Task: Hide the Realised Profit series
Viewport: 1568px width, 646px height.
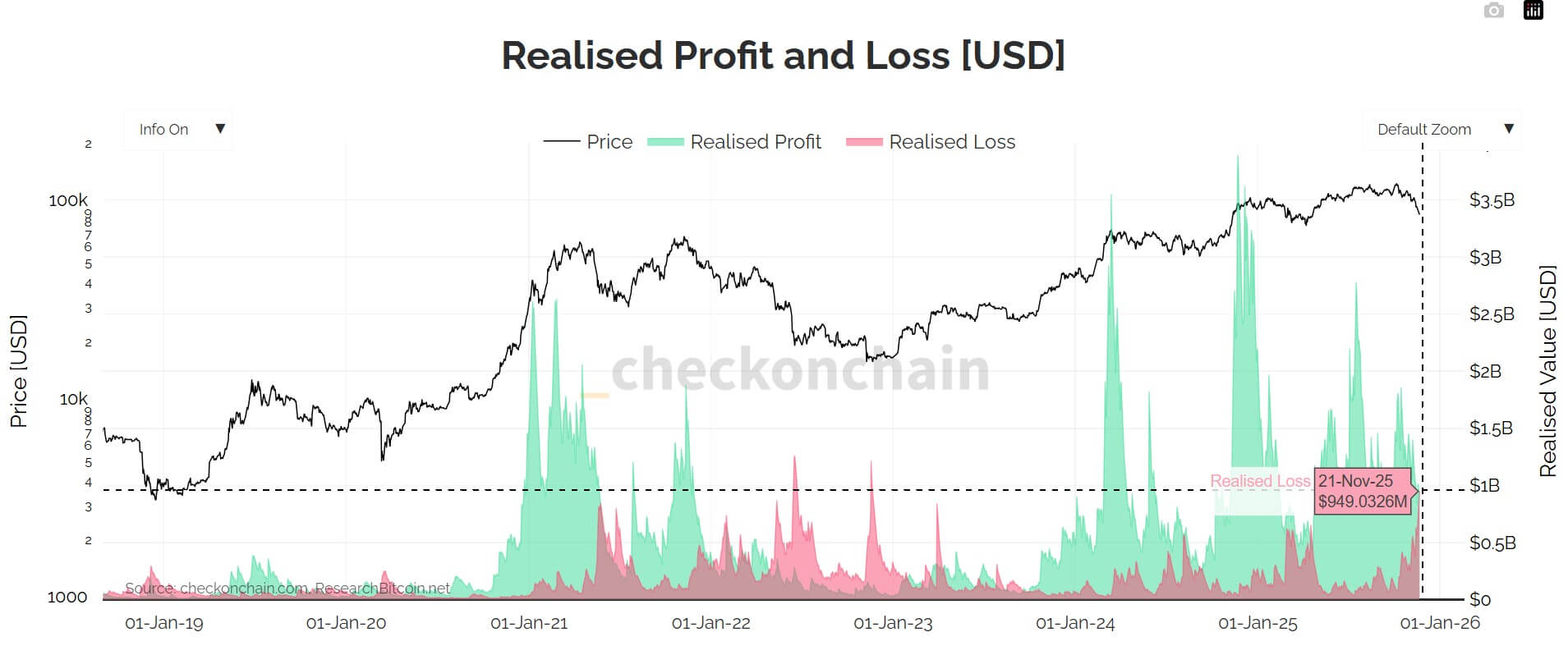Action: (756, 141)
